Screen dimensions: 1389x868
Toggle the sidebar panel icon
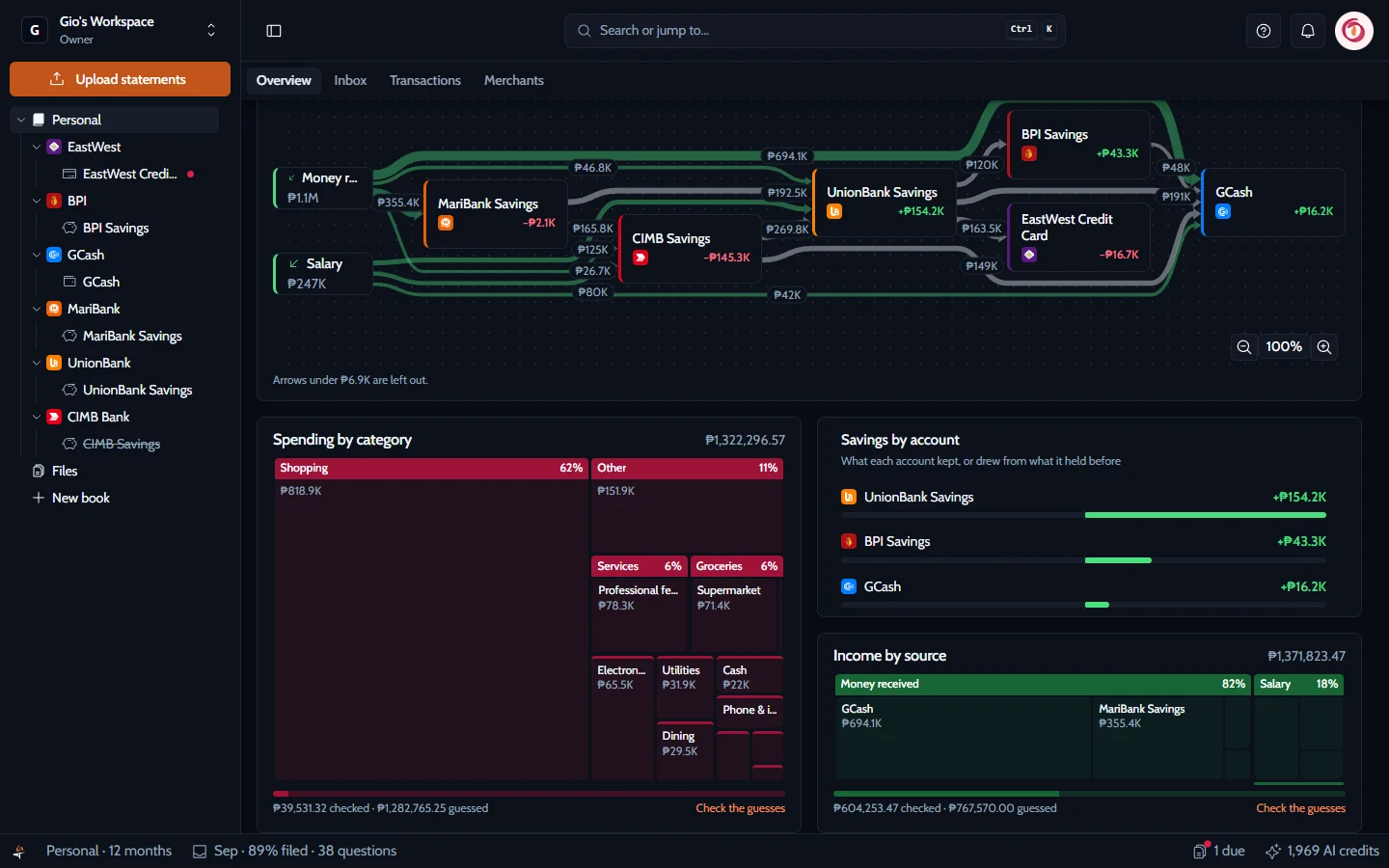[x=274, y=31]
